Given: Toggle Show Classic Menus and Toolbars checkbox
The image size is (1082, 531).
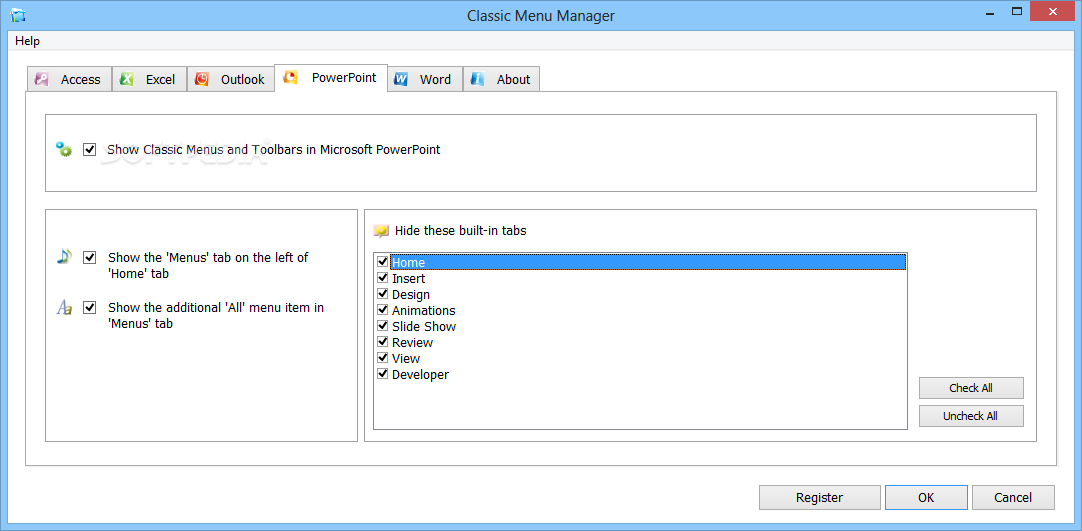Looking at the screenshot, I should (89, 149).
